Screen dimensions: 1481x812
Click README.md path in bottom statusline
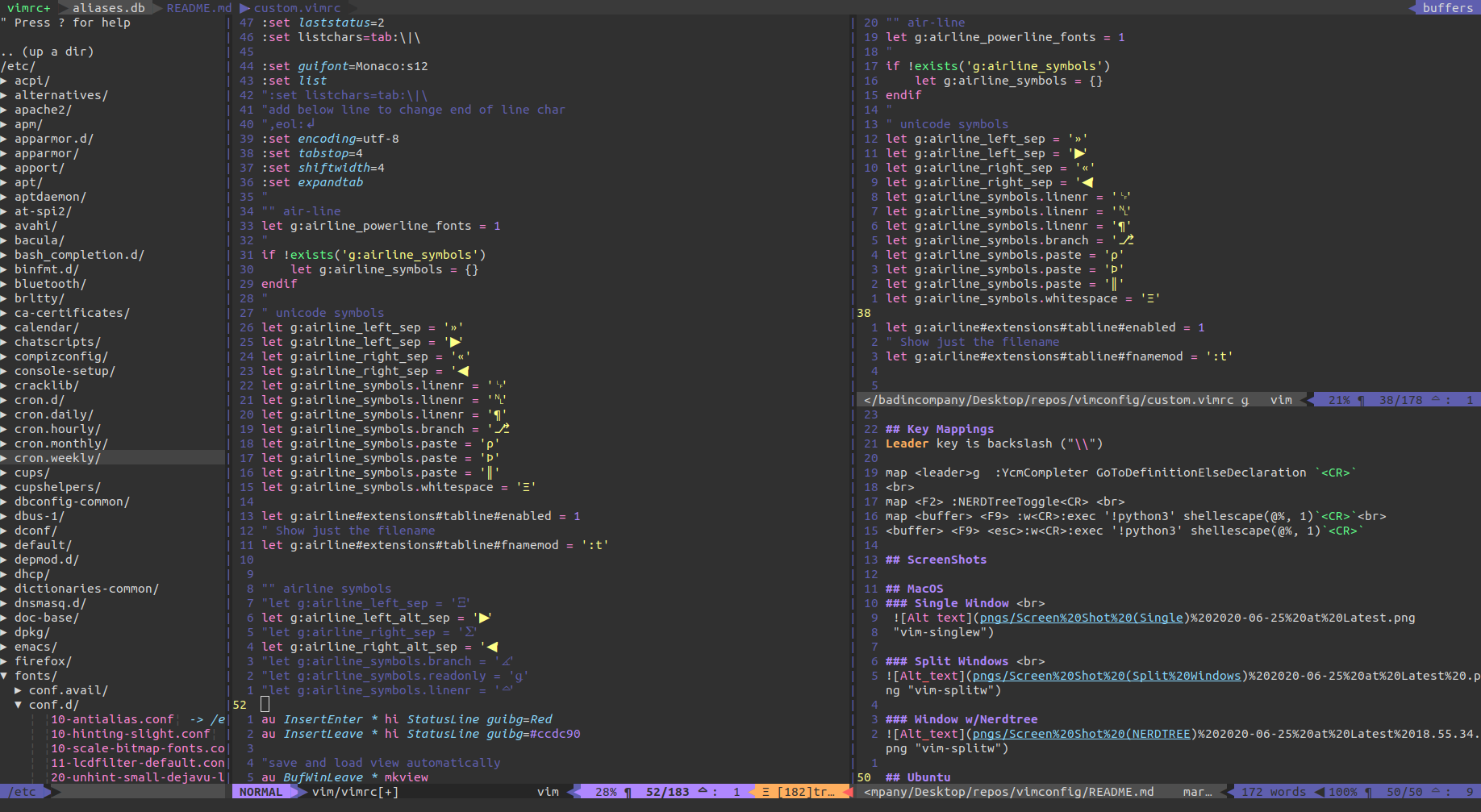pyautogui.click(x=1009, y=792)
